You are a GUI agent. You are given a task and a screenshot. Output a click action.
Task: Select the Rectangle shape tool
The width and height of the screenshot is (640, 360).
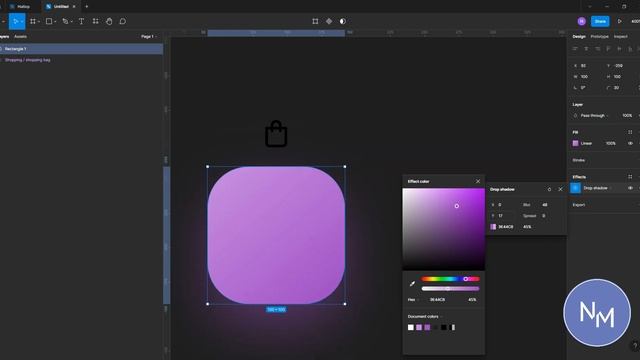tap(49, 21)
